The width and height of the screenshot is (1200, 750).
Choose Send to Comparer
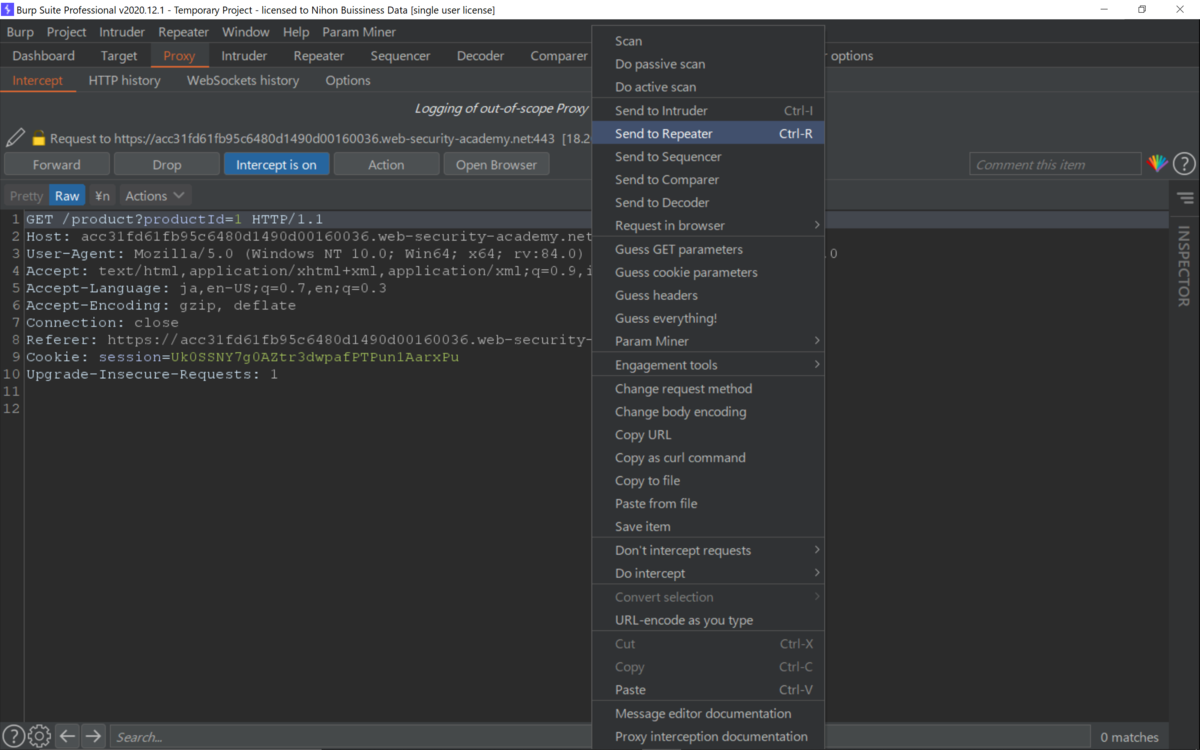(x=708, y=179)
